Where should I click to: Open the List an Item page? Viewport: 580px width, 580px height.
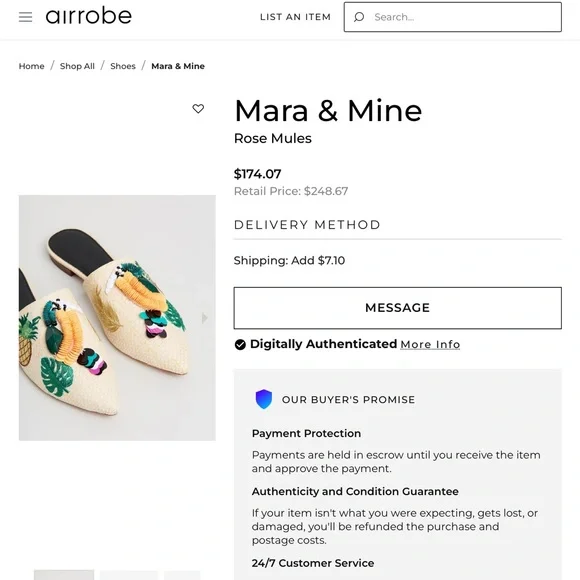point(295,17)
